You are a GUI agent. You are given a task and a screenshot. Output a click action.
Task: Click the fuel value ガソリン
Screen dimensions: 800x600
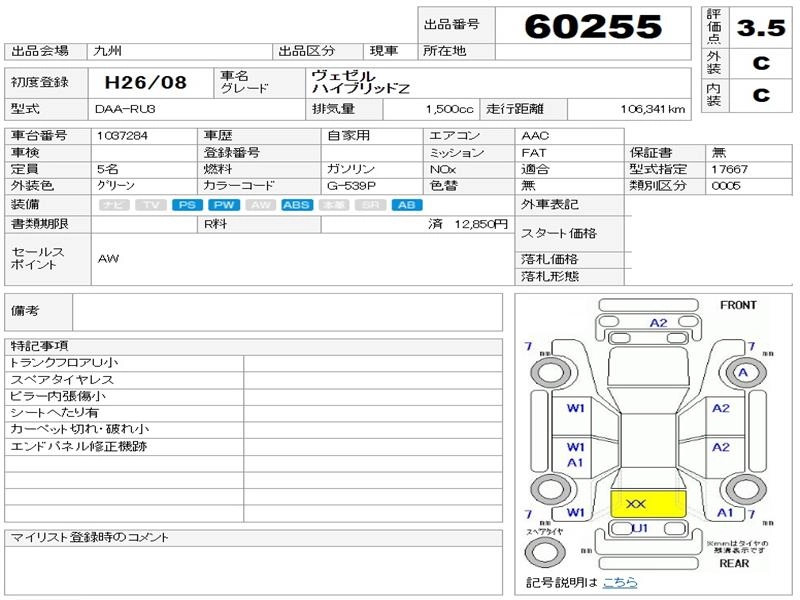351,169
